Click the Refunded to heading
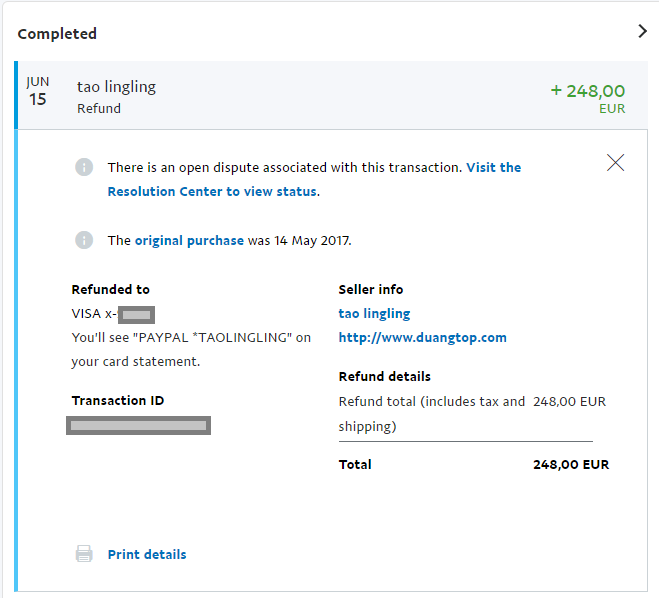This screenshot has width=659, height=598. [x=110, y=289]
